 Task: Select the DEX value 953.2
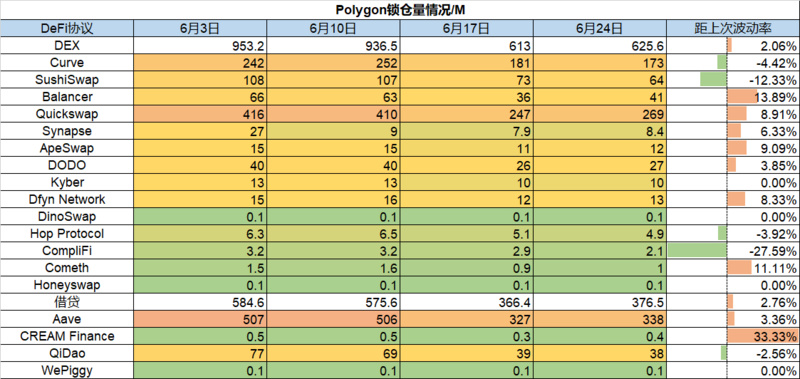200,45
